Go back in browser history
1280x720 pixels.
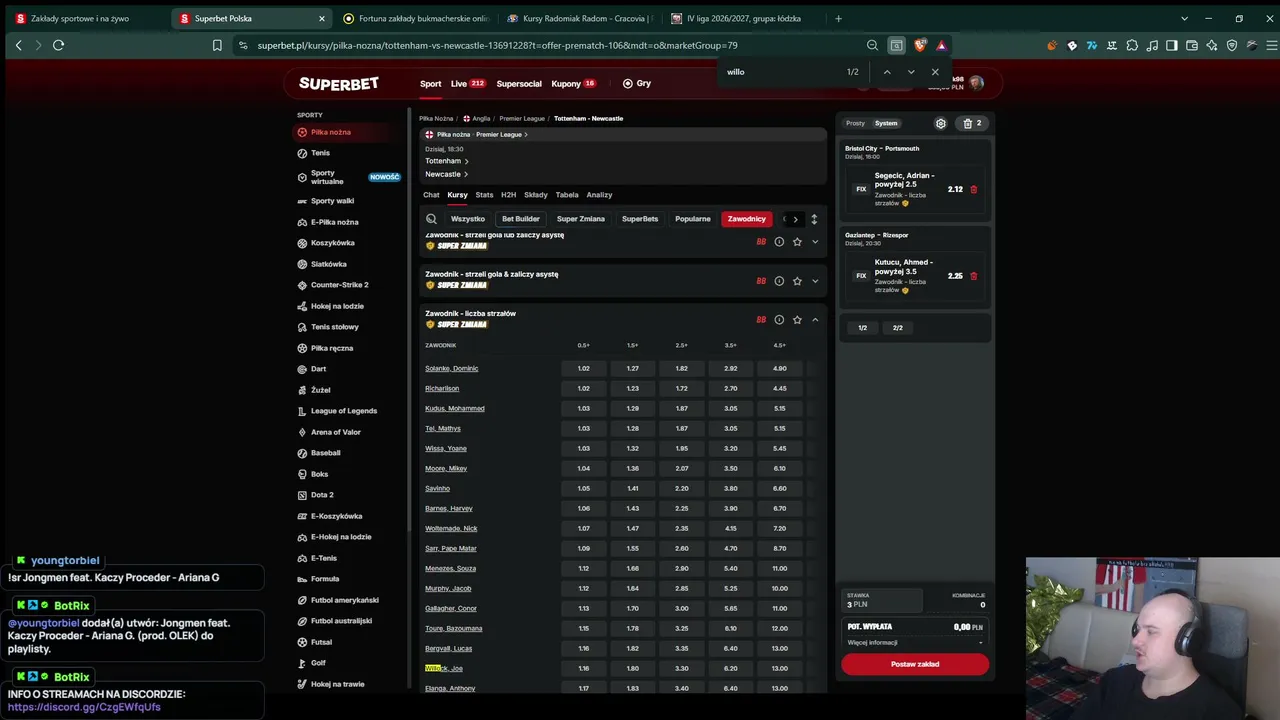[x=18, y=45]
